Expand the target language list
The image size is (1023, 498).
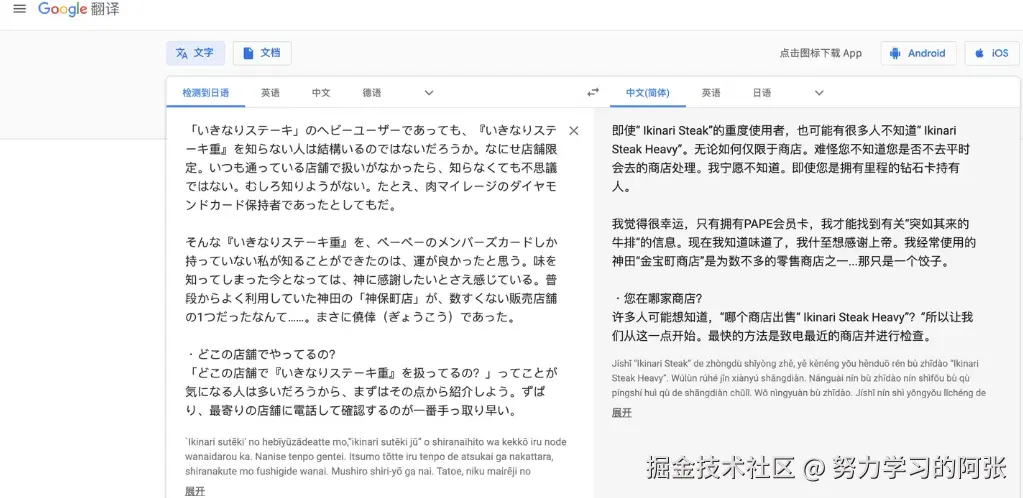(x=819, y=93)
